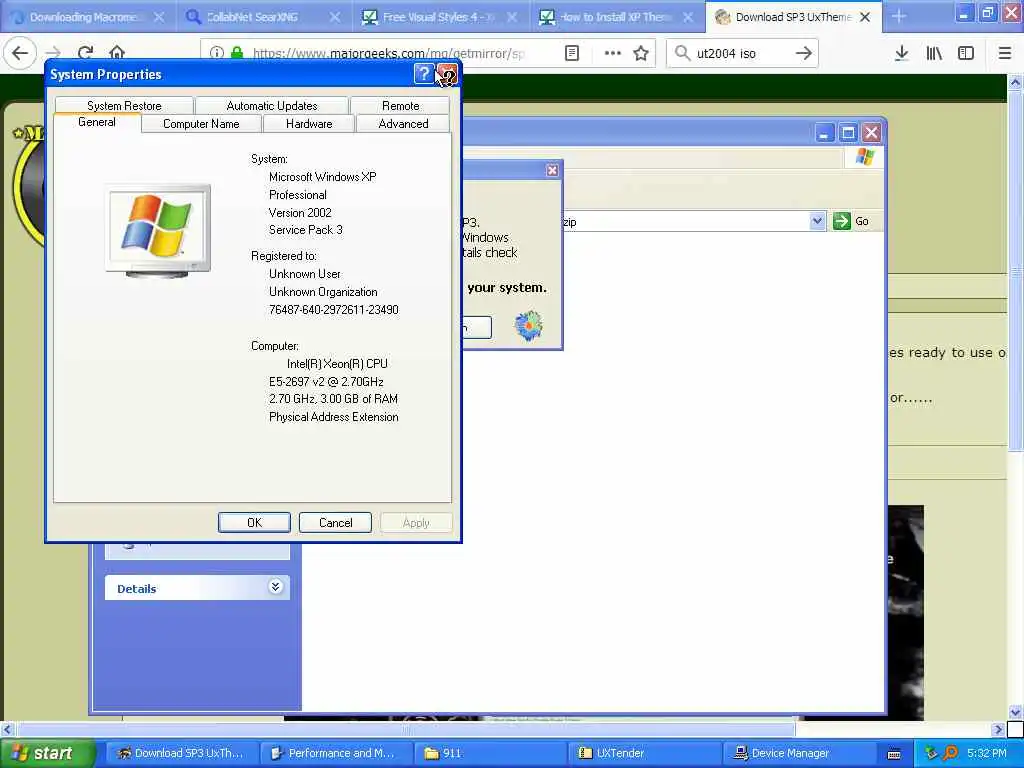Close the CollabNet SearXNG tab
The image size is (1024, 768).
pos(334,17)
